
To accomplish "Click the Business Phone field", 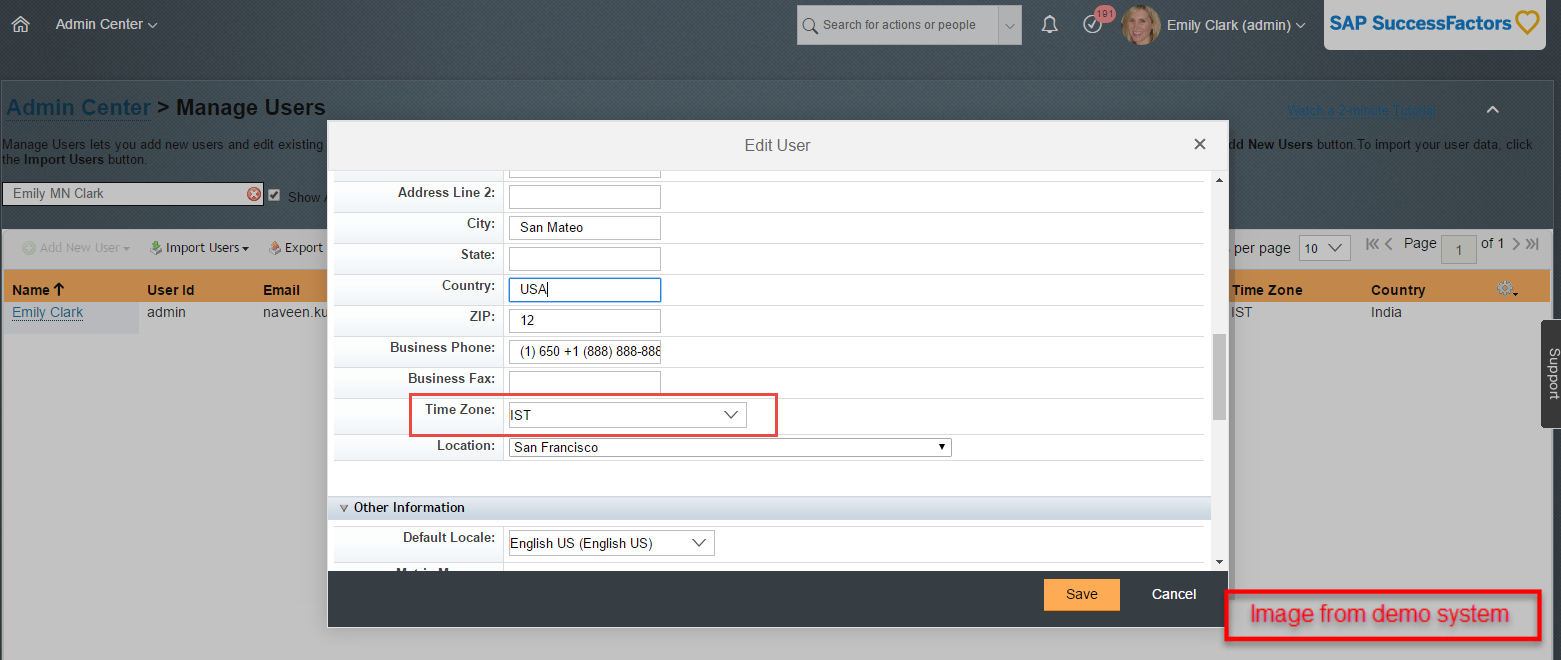I will click(585, 352).
